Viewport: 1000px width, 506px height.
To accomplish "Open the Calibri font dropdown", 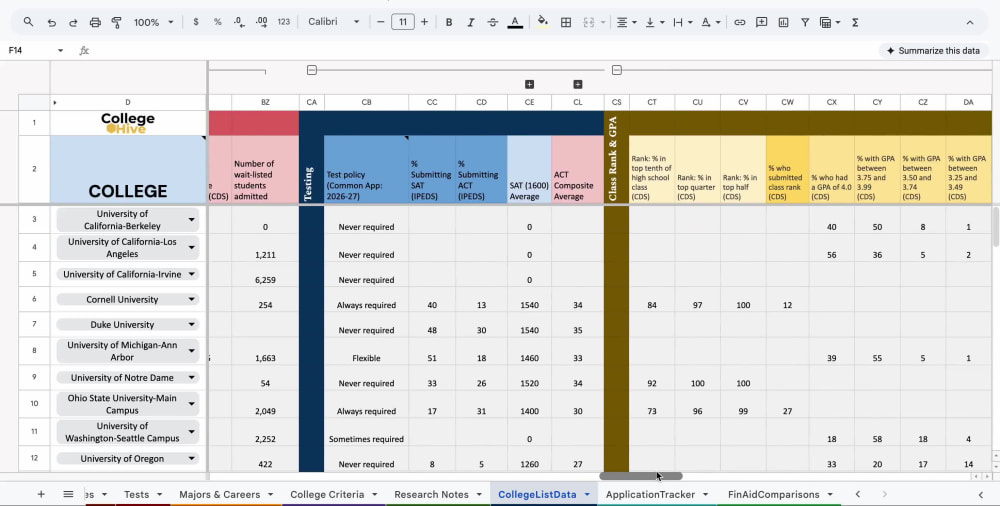I will tap(334, 22).
